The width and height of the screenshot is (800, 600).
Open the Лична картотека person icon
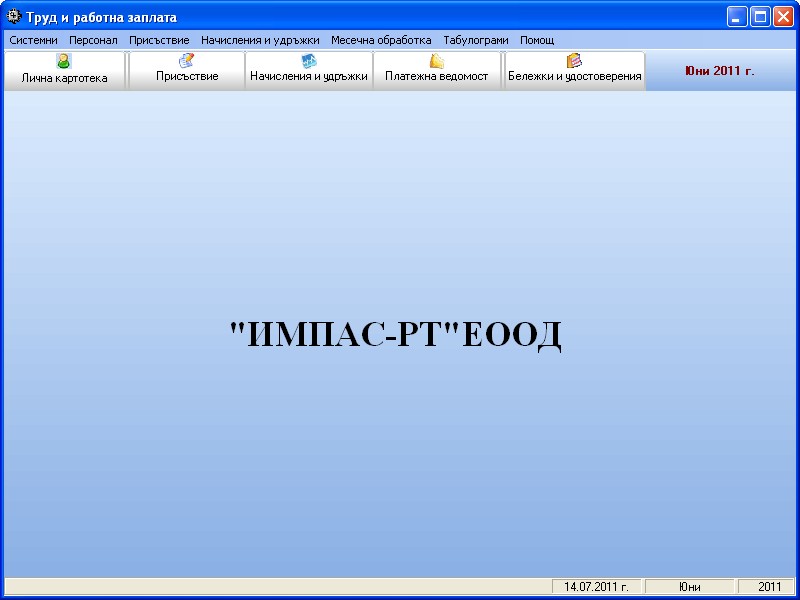pyautogui.click(x=64, y=61)
